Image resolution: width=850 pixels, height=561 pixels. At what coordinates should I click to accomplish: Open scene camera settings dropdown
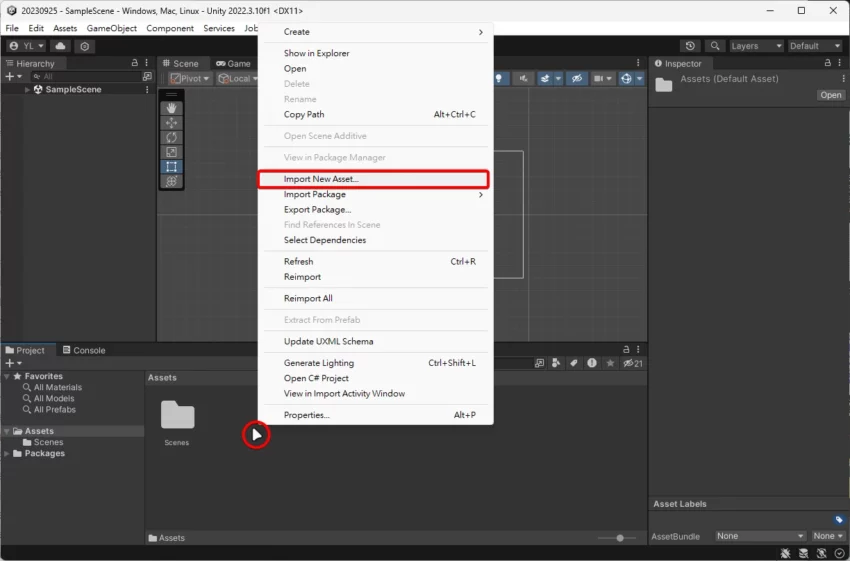(x=602, y=79)
